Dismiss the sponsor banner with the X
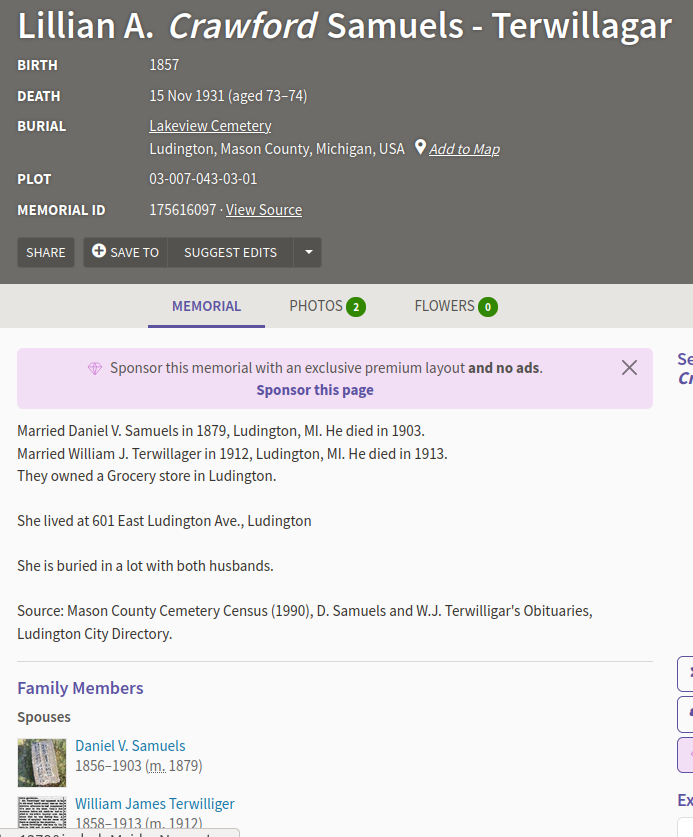Screen dimensions: 693x837 pos(629,367)
